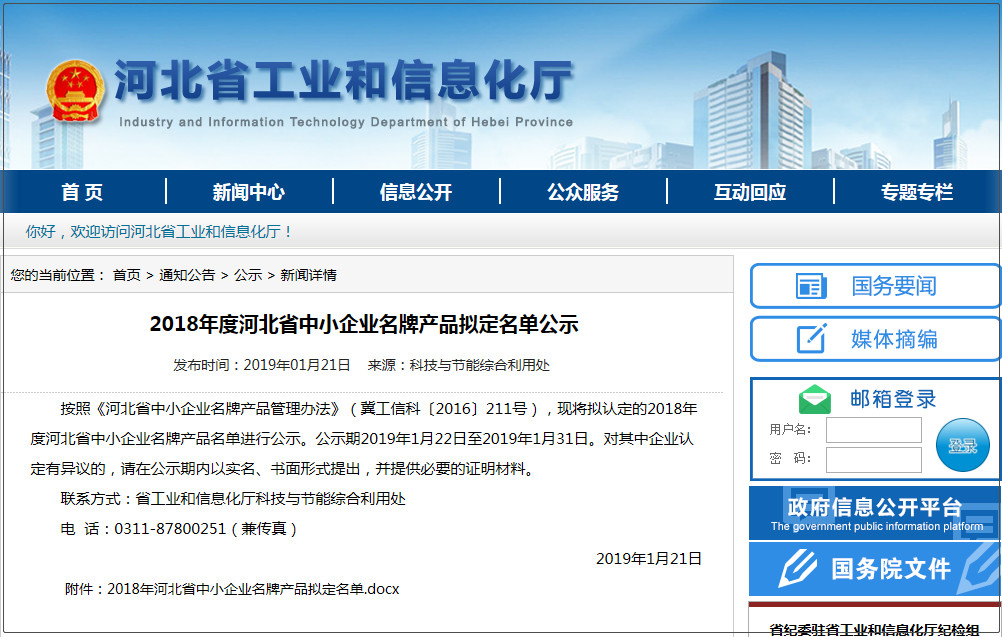Screen dimensions: 1002x637
Task: Open the 政府信息公开平台 banner
Action: pos(874,513)
